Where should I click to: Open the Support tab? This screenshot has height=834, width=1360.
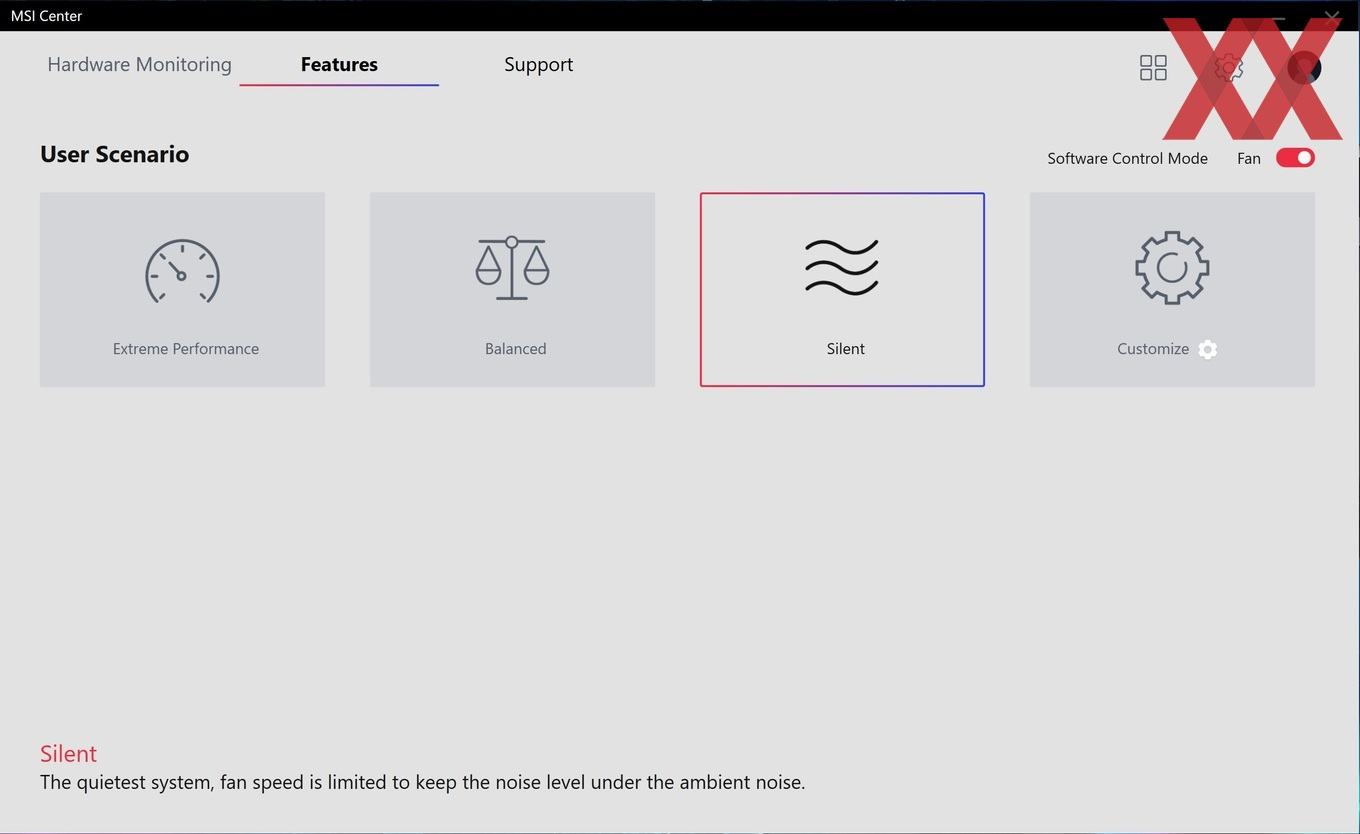[x=538, y=64]
